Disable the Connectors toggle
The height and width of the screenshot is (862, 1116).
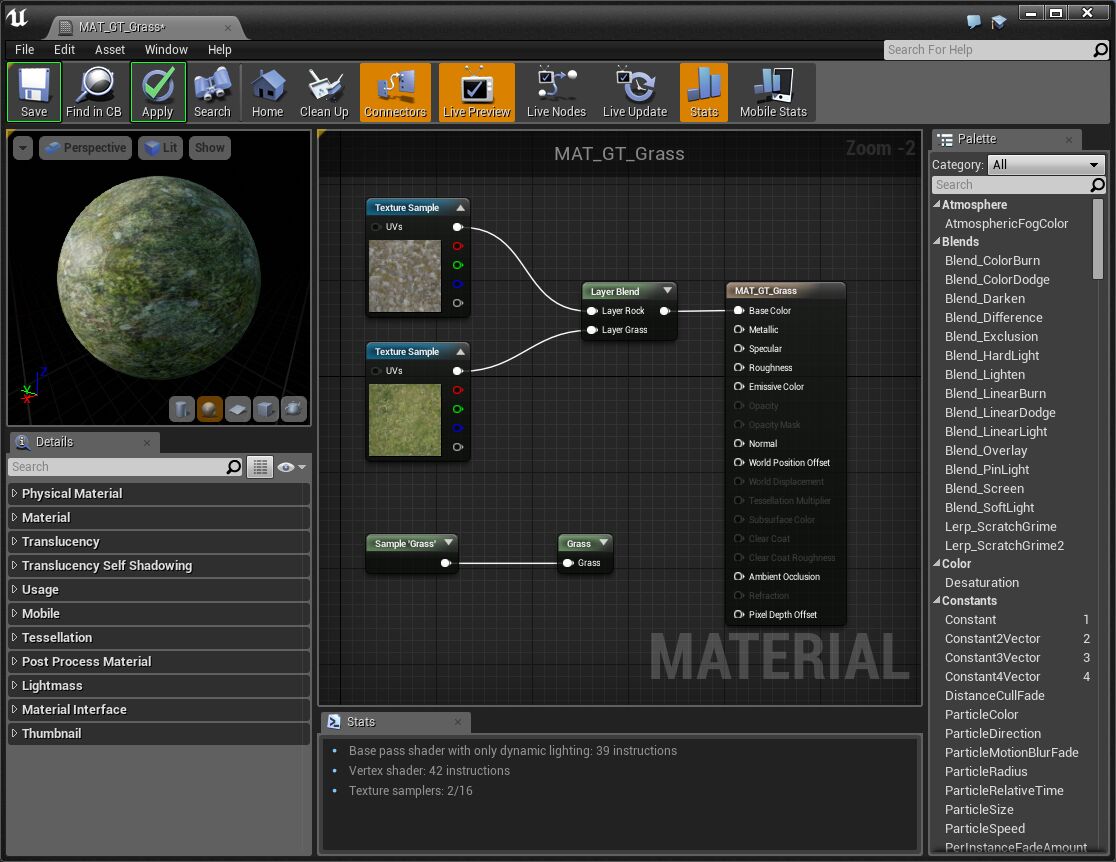[395, 92]
